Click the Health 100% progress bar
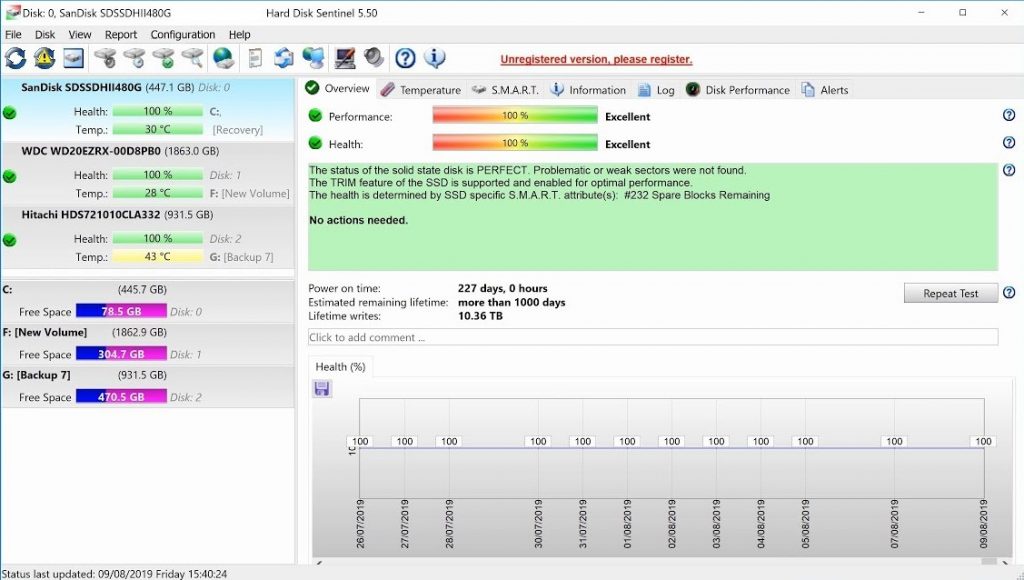This screenshot has height=580, width=1024. click(x=513, y=143)
